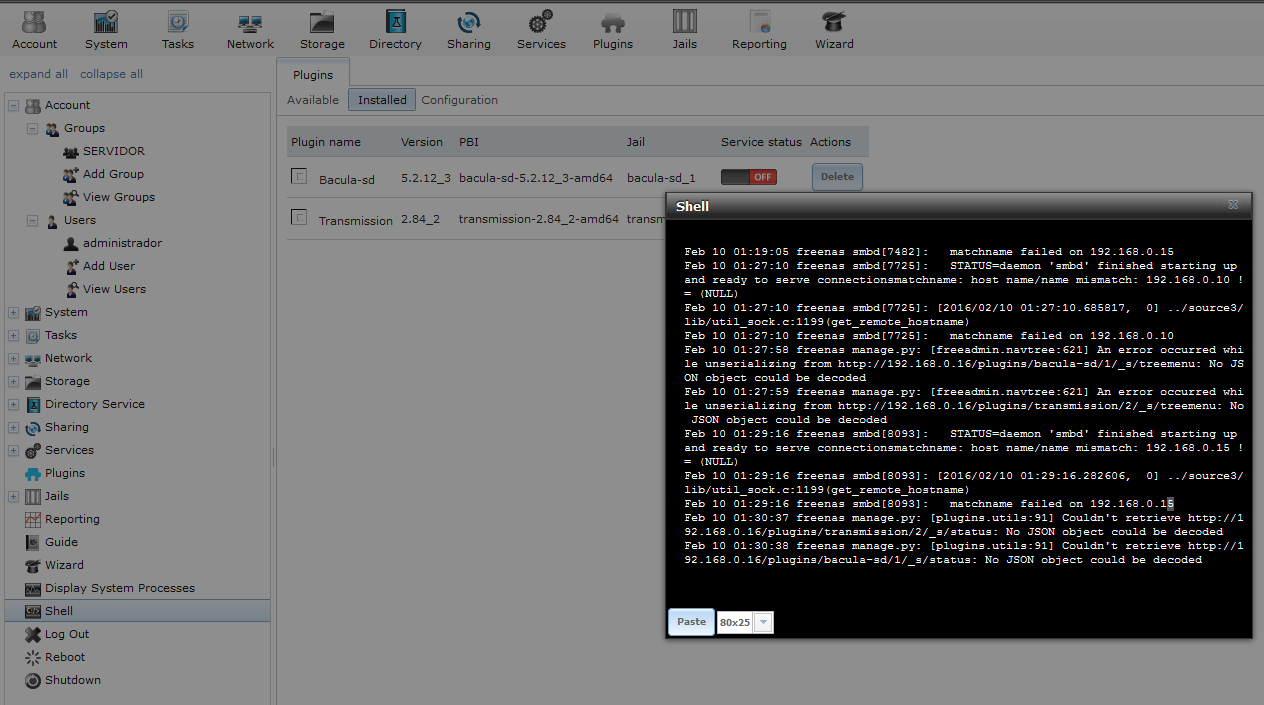Switch to the Installed sub-tab
1264x705 pixels.
coord(382,100)
